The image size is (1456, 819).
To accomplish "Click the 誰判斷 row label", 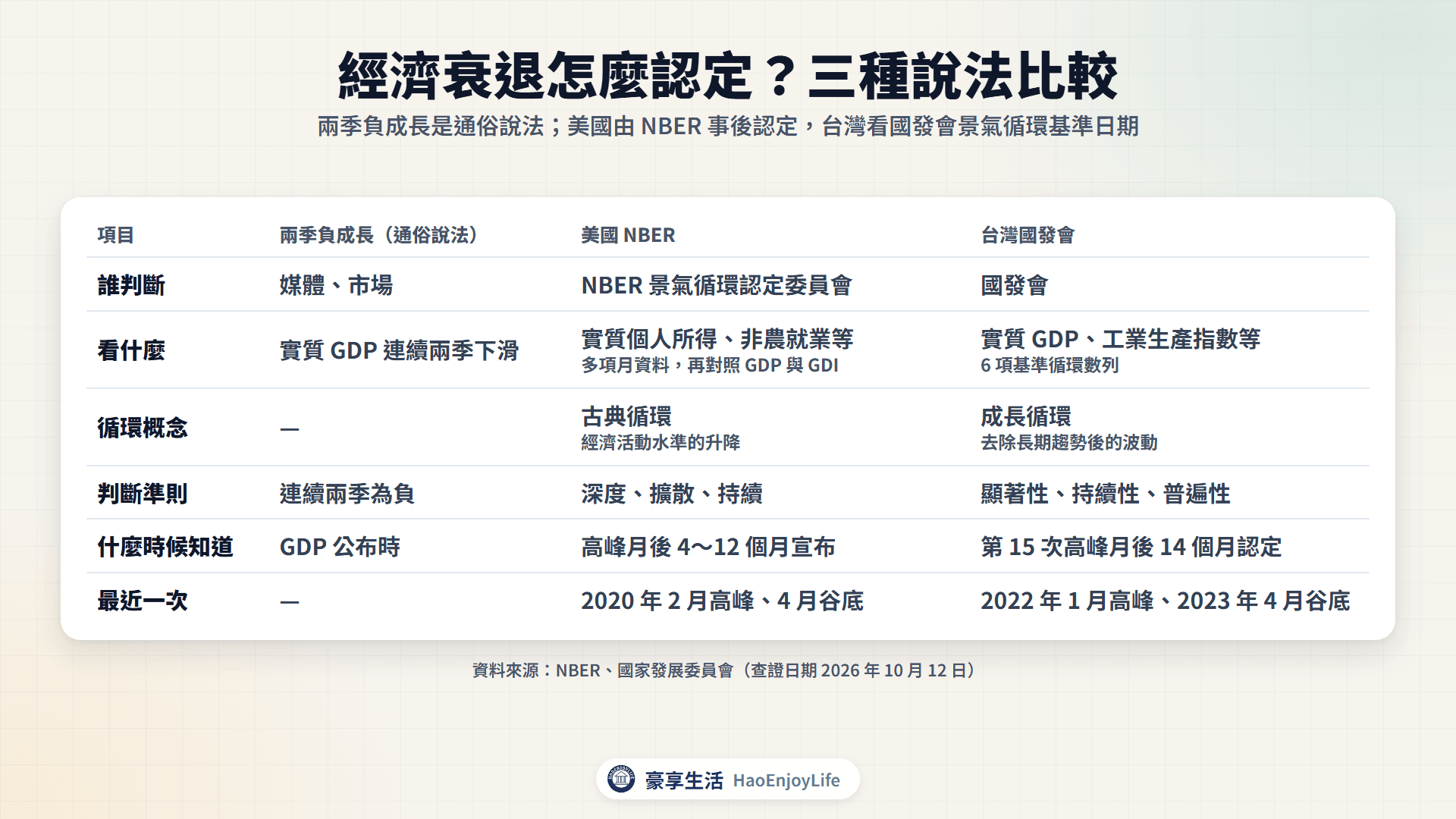I will pyautogui.click(x=131, y=285).
